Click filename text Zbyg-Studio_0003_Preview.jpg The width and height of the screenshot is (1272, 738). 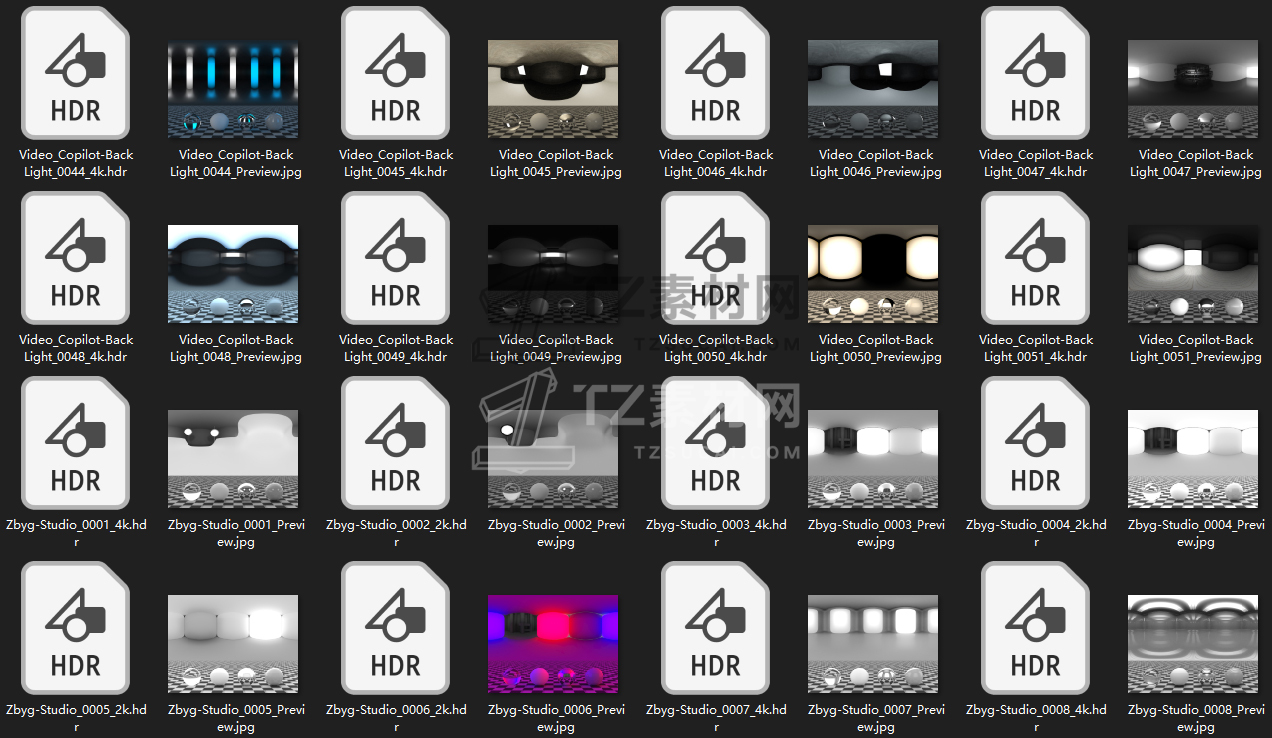pyautogui.click(x=876, y=533)
